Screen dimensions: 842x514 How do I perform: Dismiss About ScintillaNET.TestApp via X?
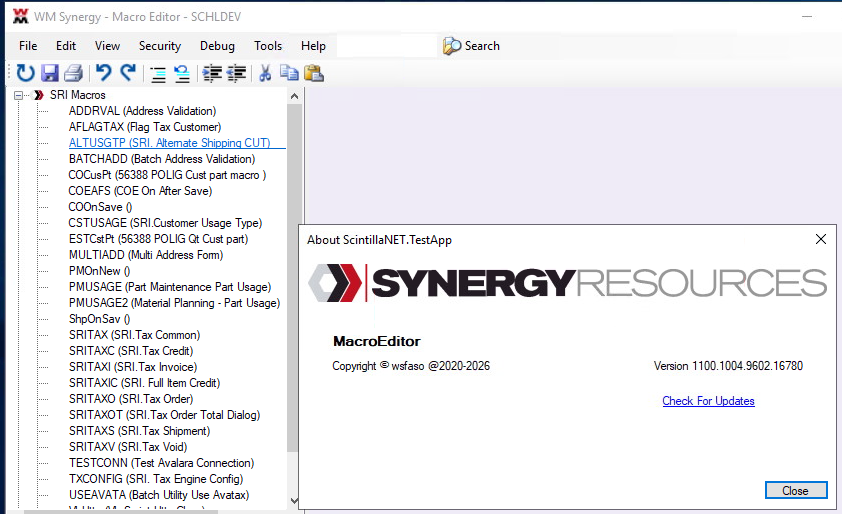(x=821, y=239)
